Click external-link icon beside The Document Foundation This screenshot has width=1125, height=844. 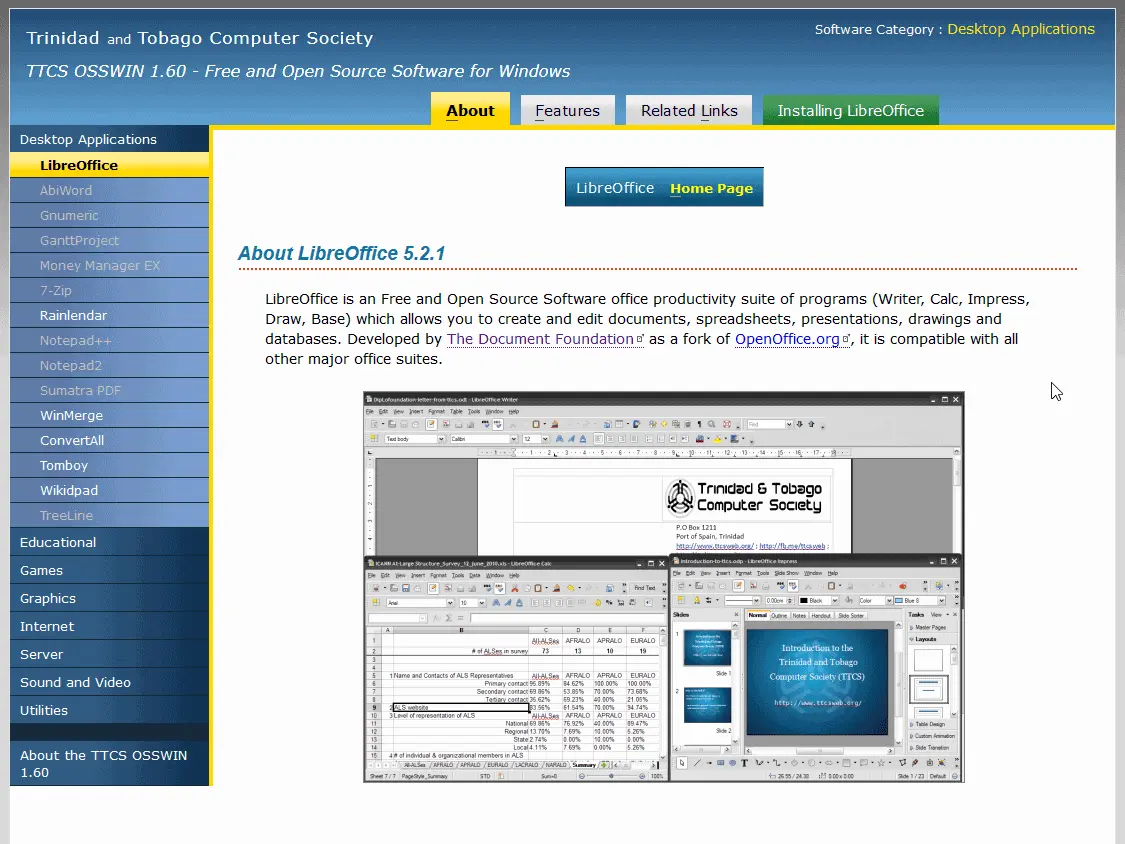(641, 340)
